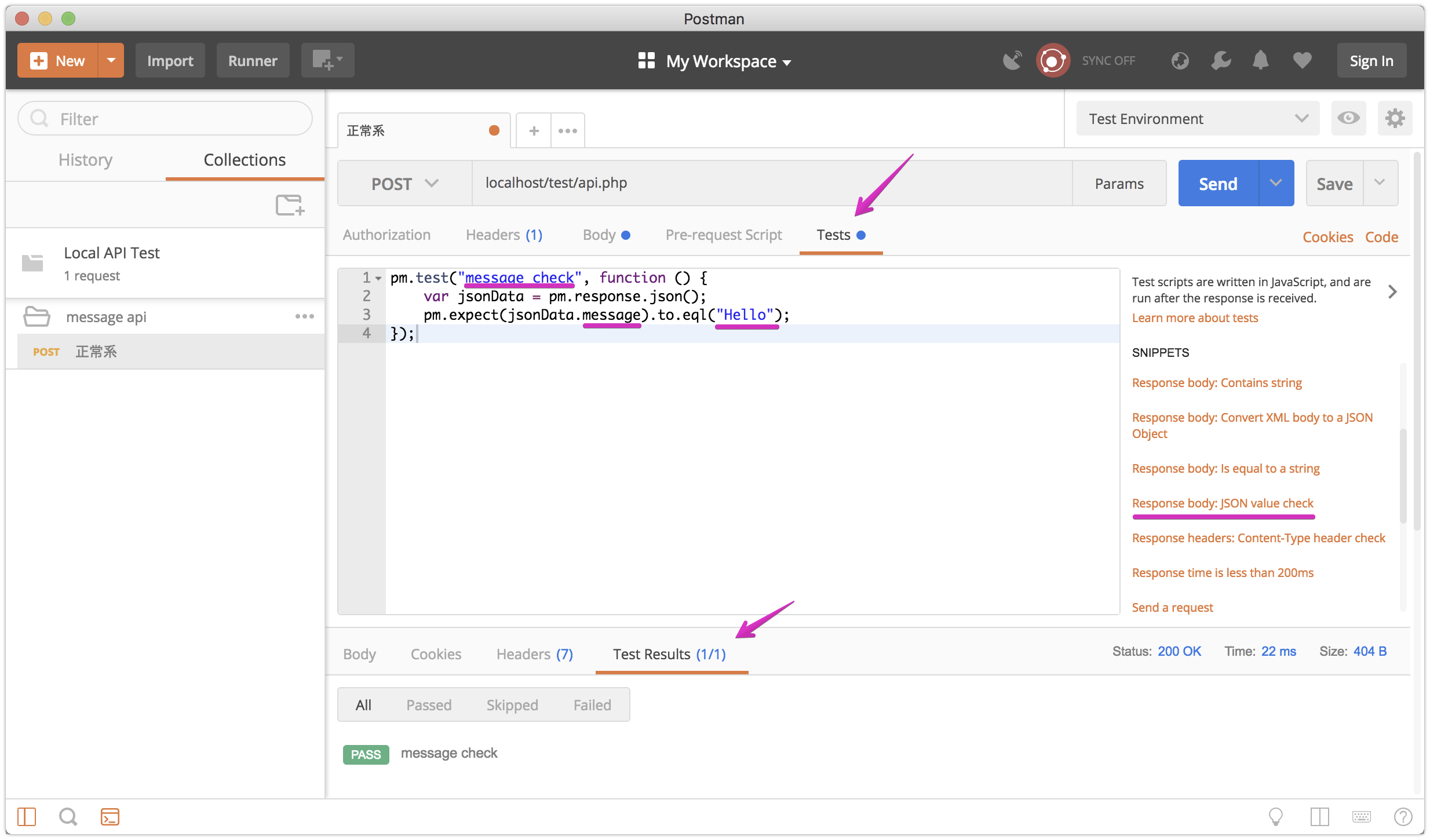Open manage environments gear icon
This screenshot has height=840, width=1430.
tap(1395, 118)
